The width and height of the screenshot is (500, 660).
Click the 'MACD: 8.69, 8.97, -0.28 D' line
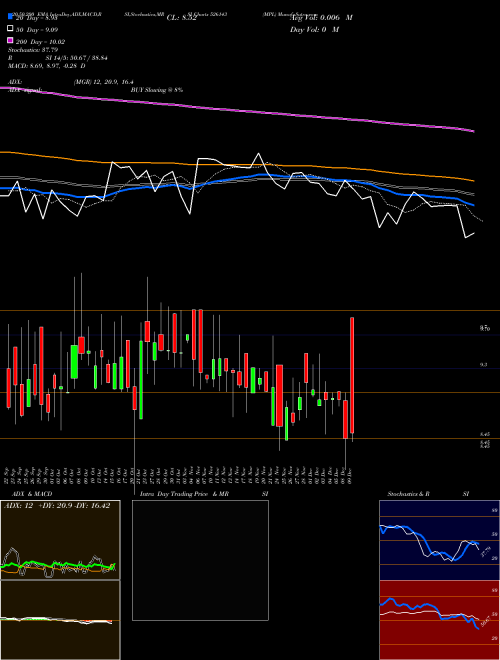[47, 66]
